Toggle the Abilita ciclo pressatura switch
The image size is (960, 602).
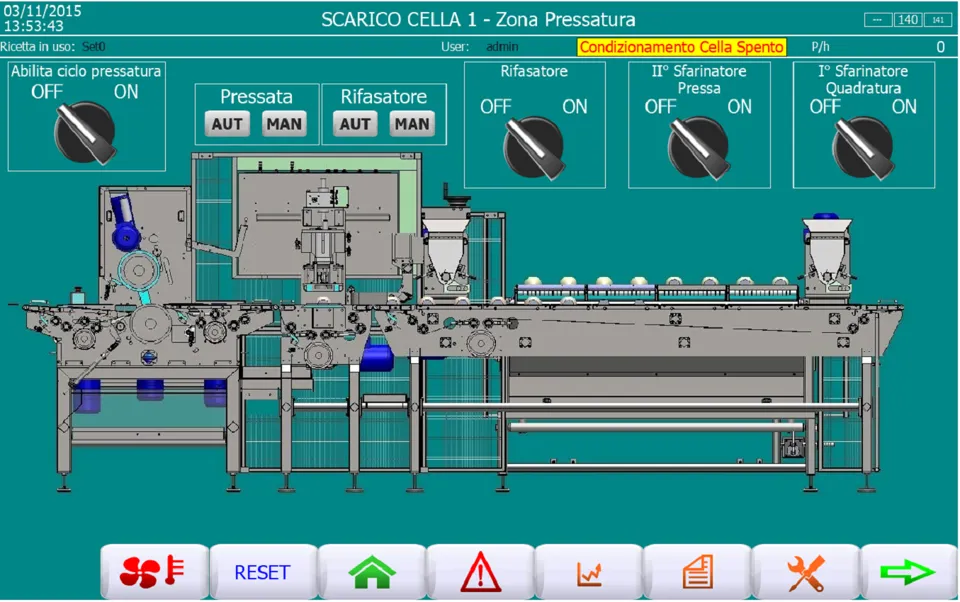[x=85, y=132]
